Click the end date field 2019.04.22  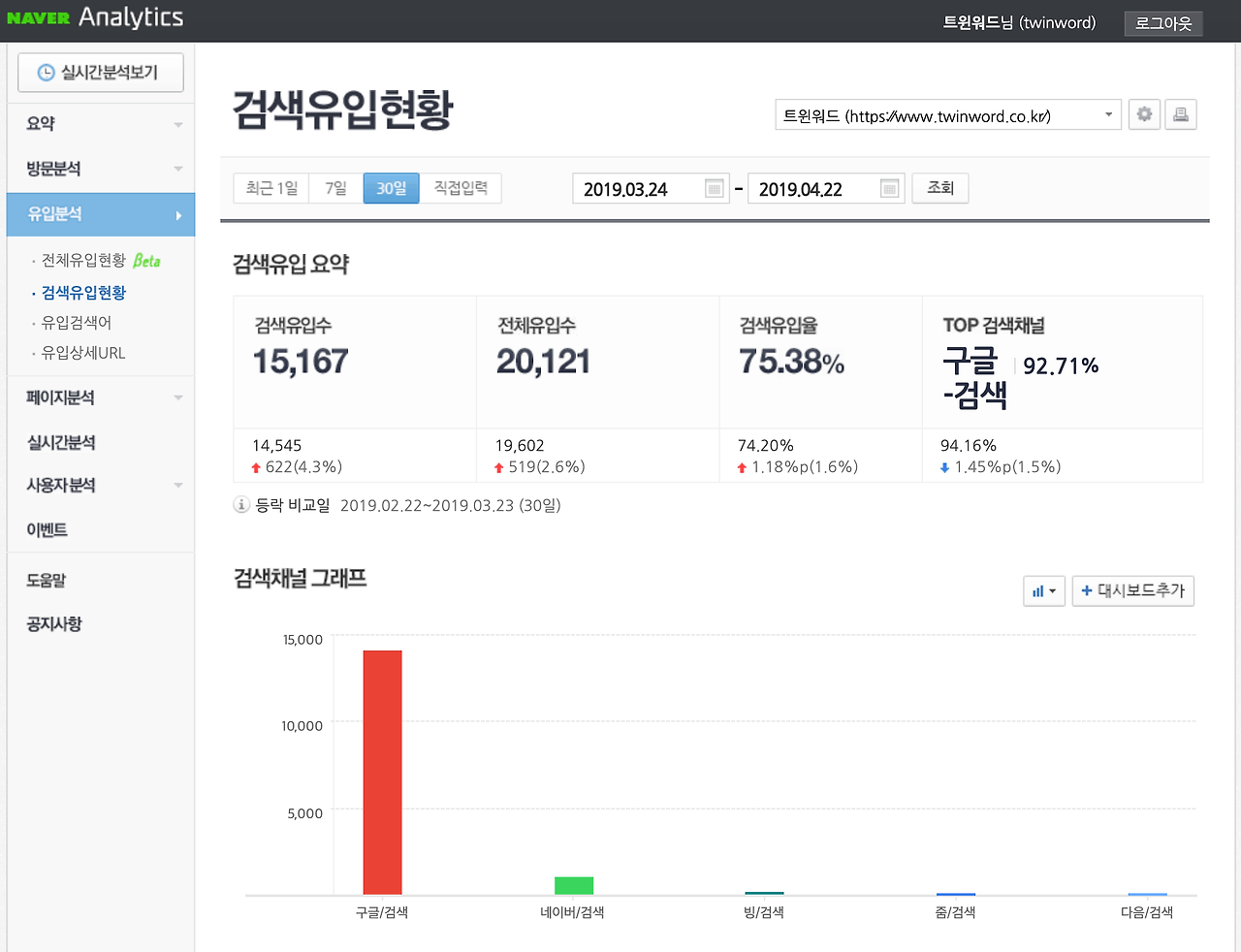click(826, 189)
